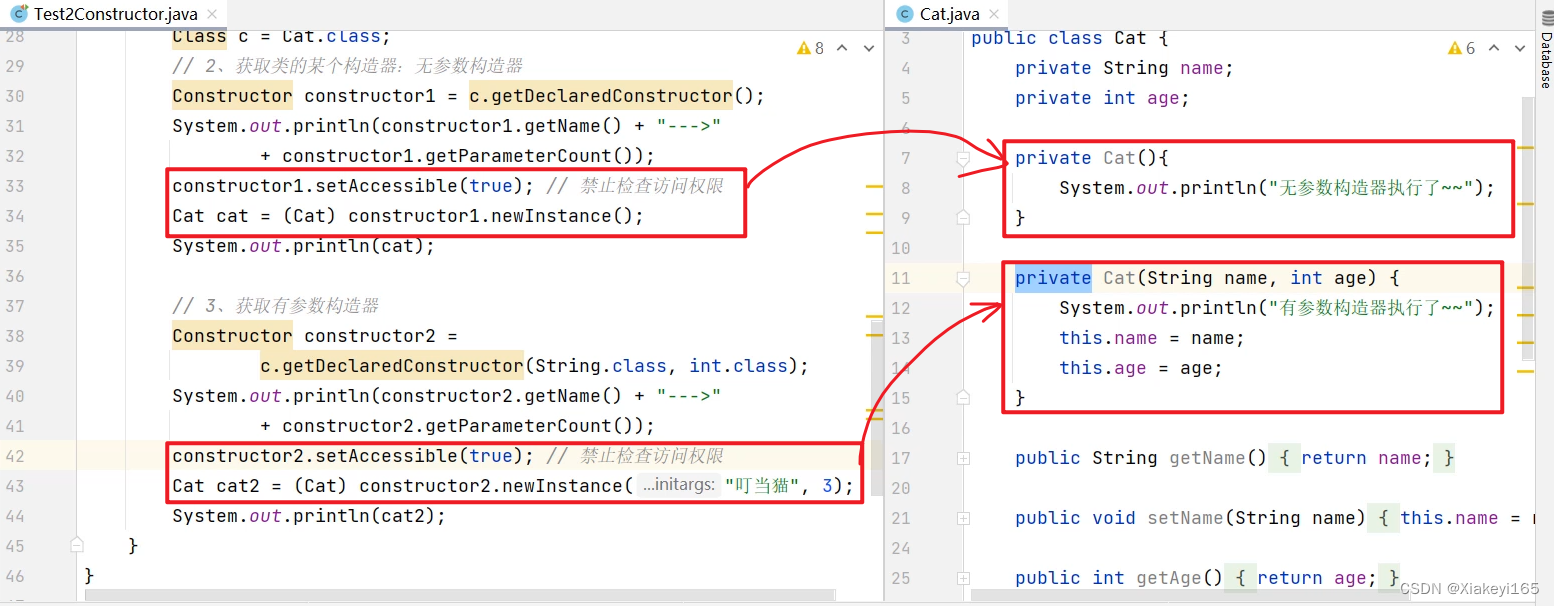The width and height of the screenshot is (1554, 606).
Task: Click "System.out.println(cat2);" on line 44
Action: tap(309, 516)
